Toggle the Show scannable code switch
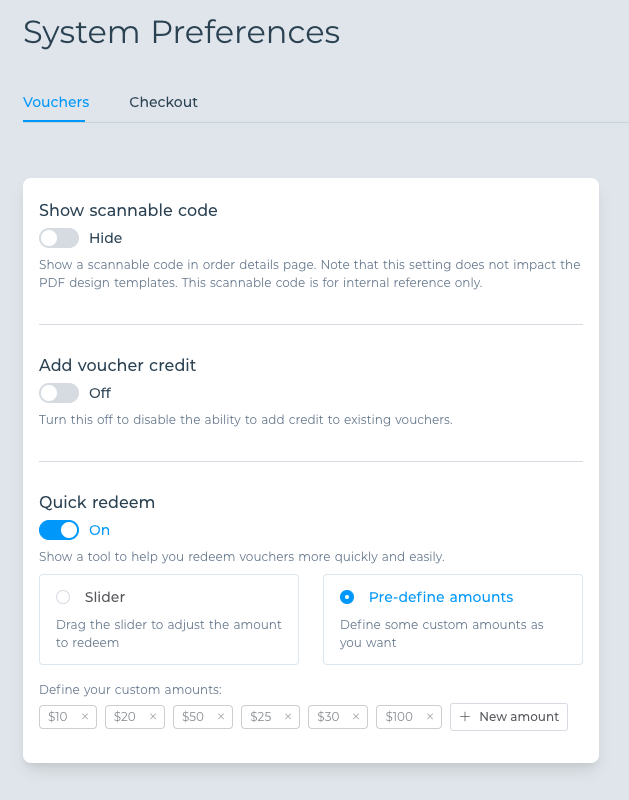The height and width of the screenshot is (800, 629). tap(59, 238)
